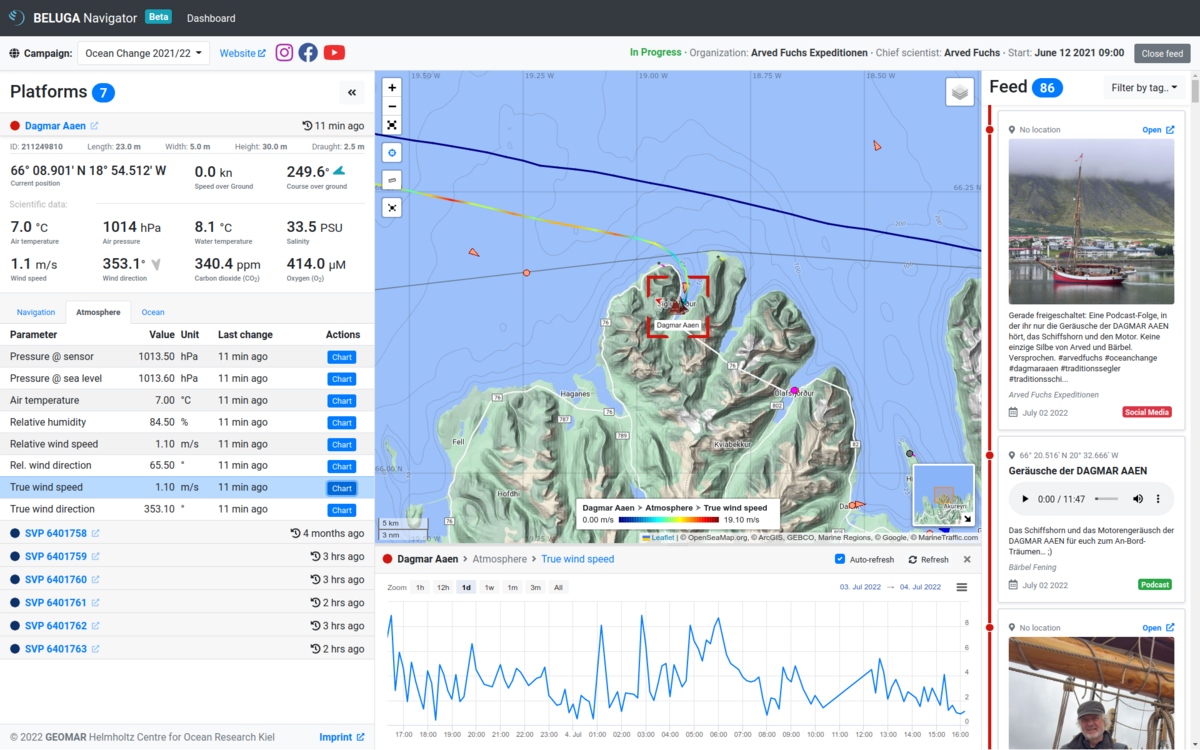Screen dimensions: 1200x750
Task: Open the Filter by tag dropdown
Action: pos(1143,87)
